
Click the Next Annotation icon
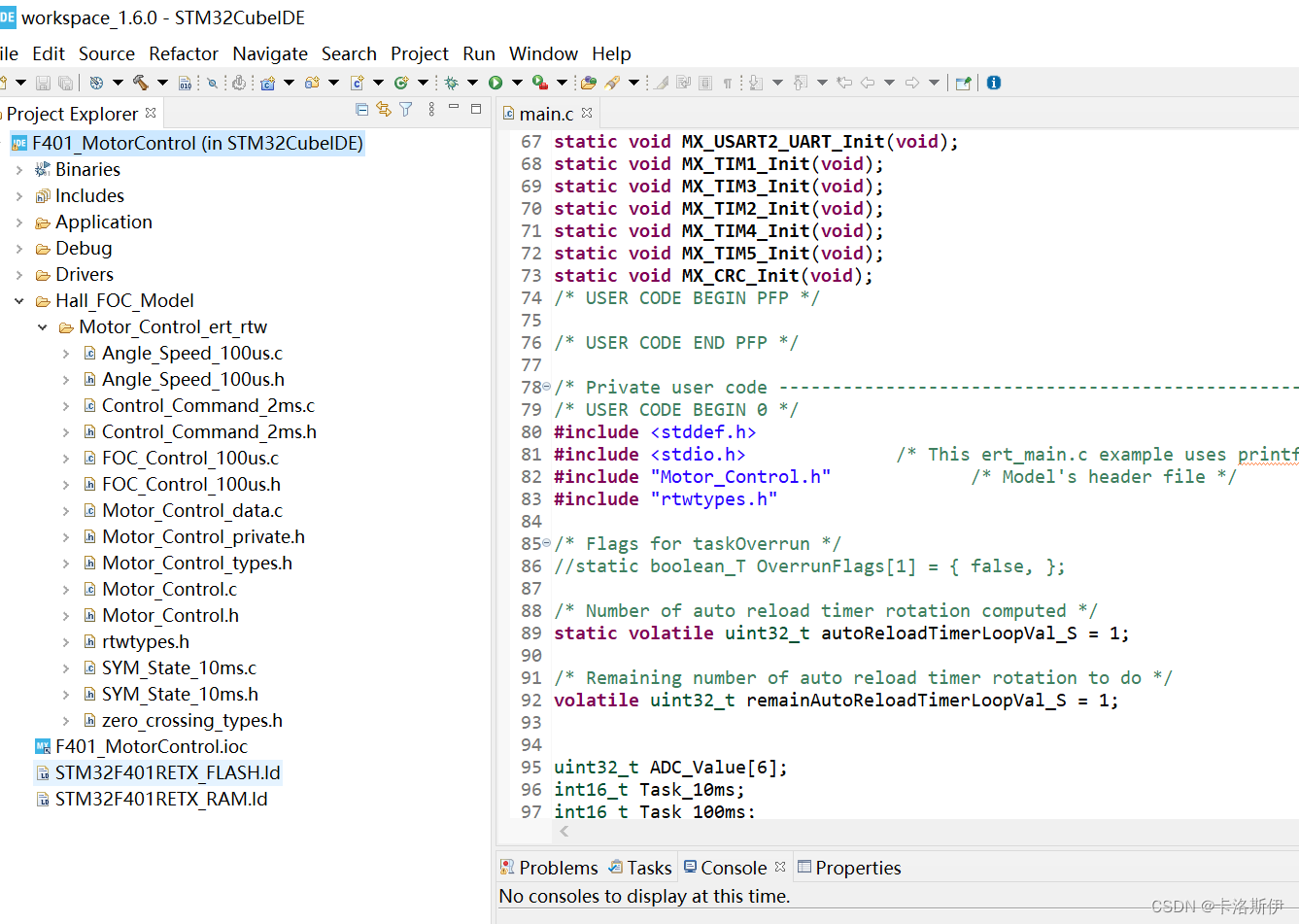coord(756,83)
